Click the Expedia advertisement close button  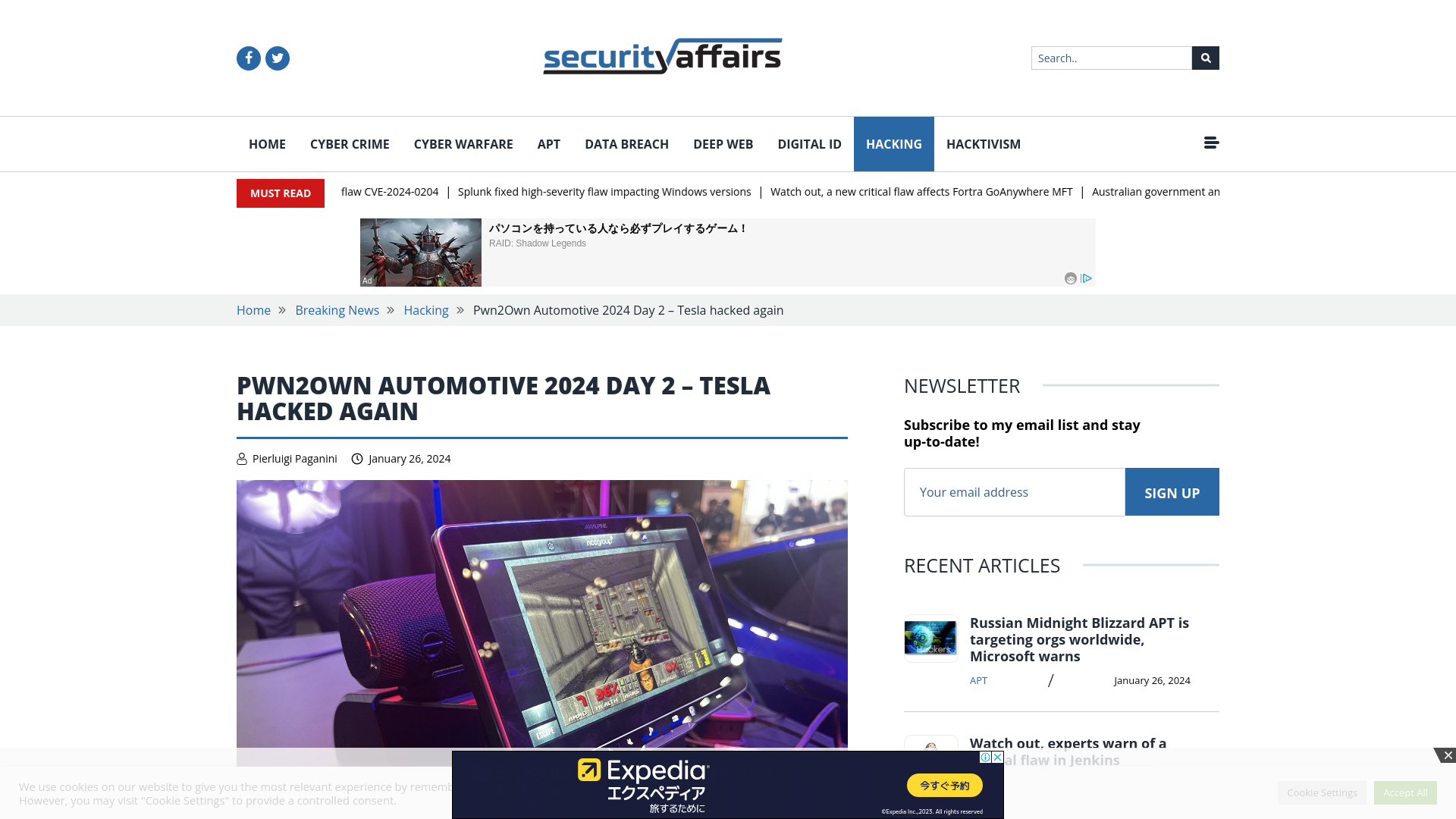pyautogui.click(x=1448, y=755)
